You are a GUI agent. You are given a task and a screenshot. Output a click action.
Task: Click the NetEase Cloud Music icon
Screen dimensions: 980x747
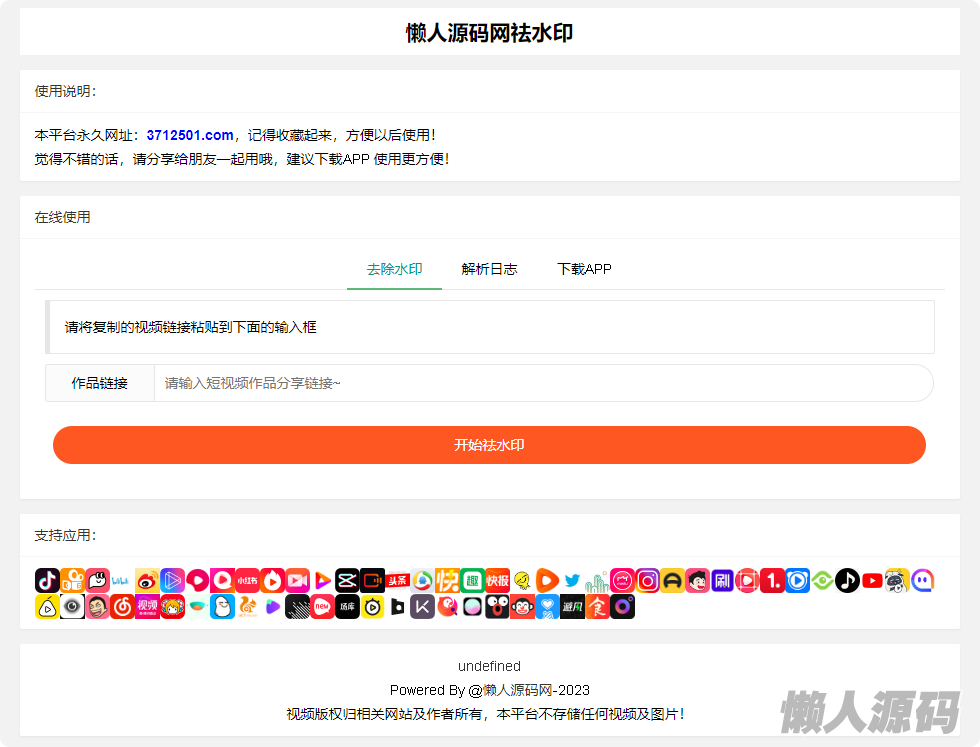[x=122, y=606]
